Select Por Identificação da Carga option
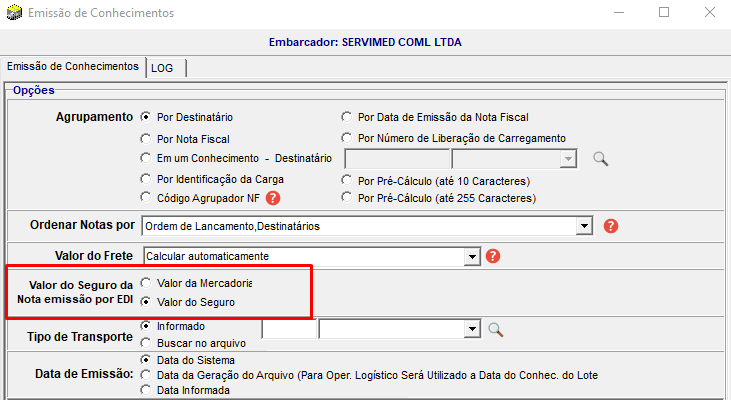The height and width of the screenshot is (400, 731). tap(147, 179)
